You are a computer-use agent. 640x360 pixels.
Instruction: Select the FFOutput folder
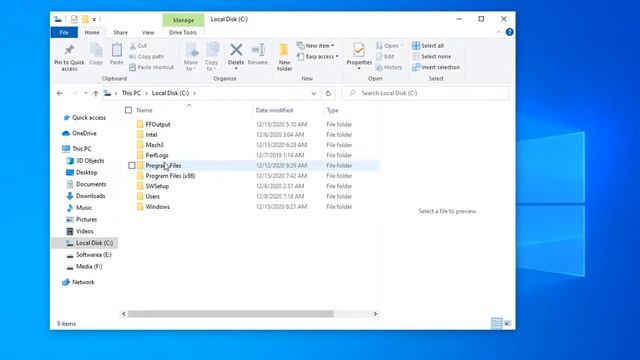158,124
